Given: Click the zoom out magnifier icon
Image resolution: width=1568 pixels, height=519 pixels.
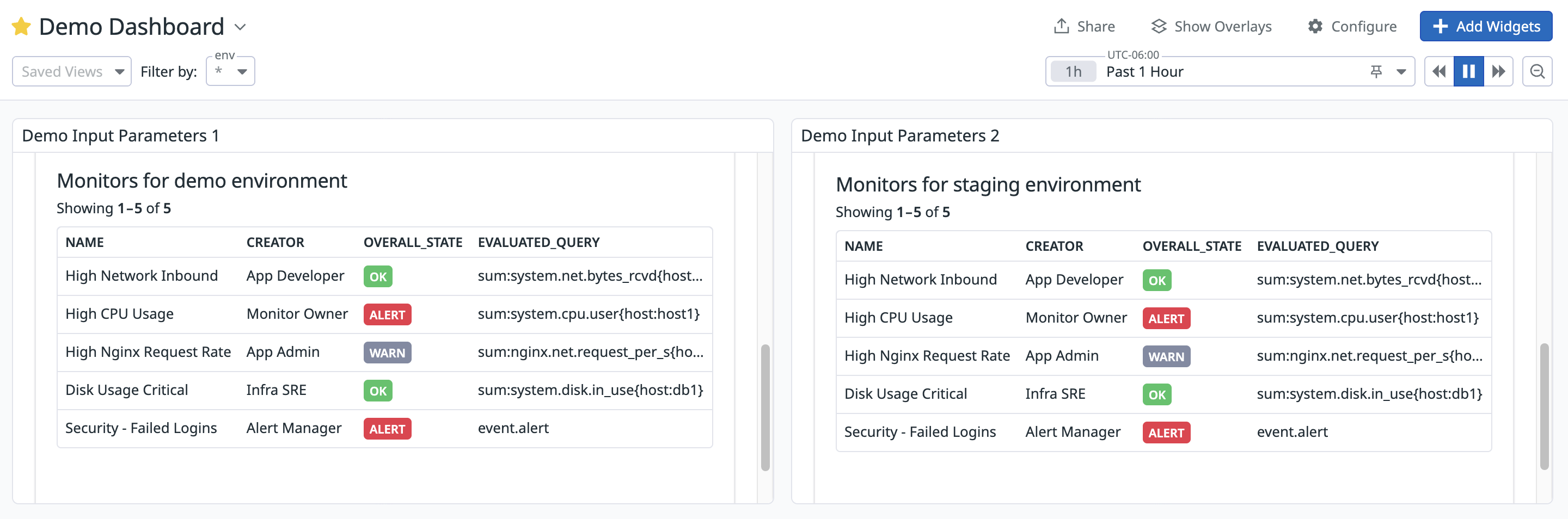Looking at the screenshot, I should tap(1537, 72).
